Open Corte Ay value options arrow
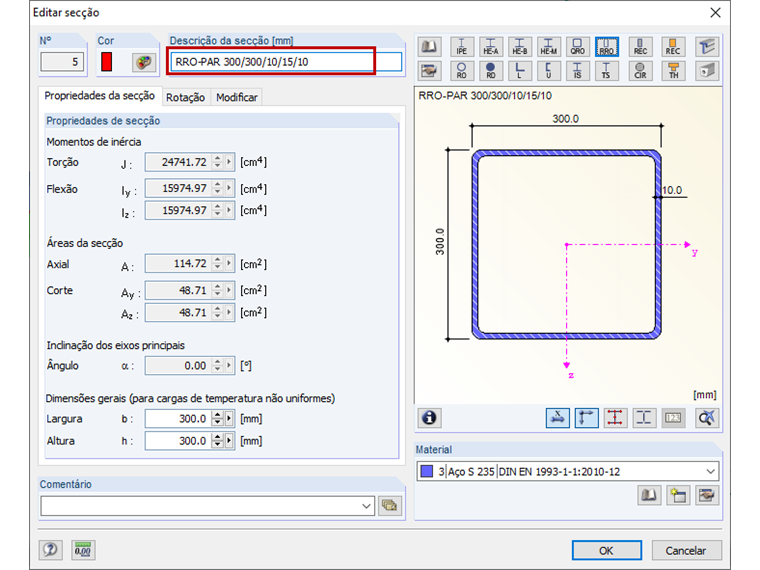 229,290
